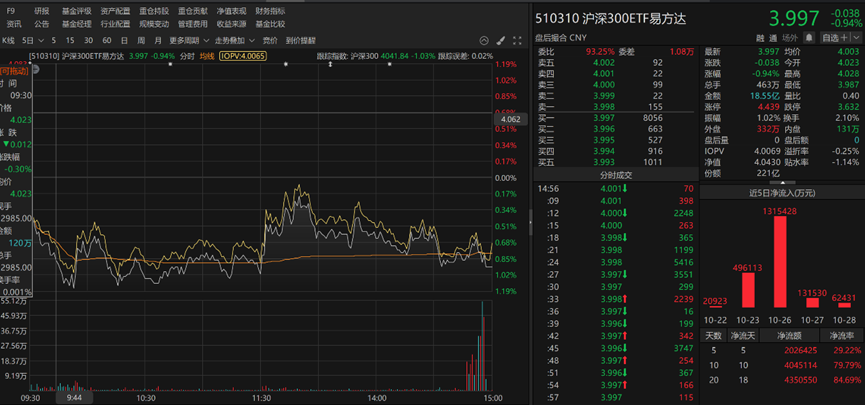
Task: Select the 15-minute period
Action: 70,40
